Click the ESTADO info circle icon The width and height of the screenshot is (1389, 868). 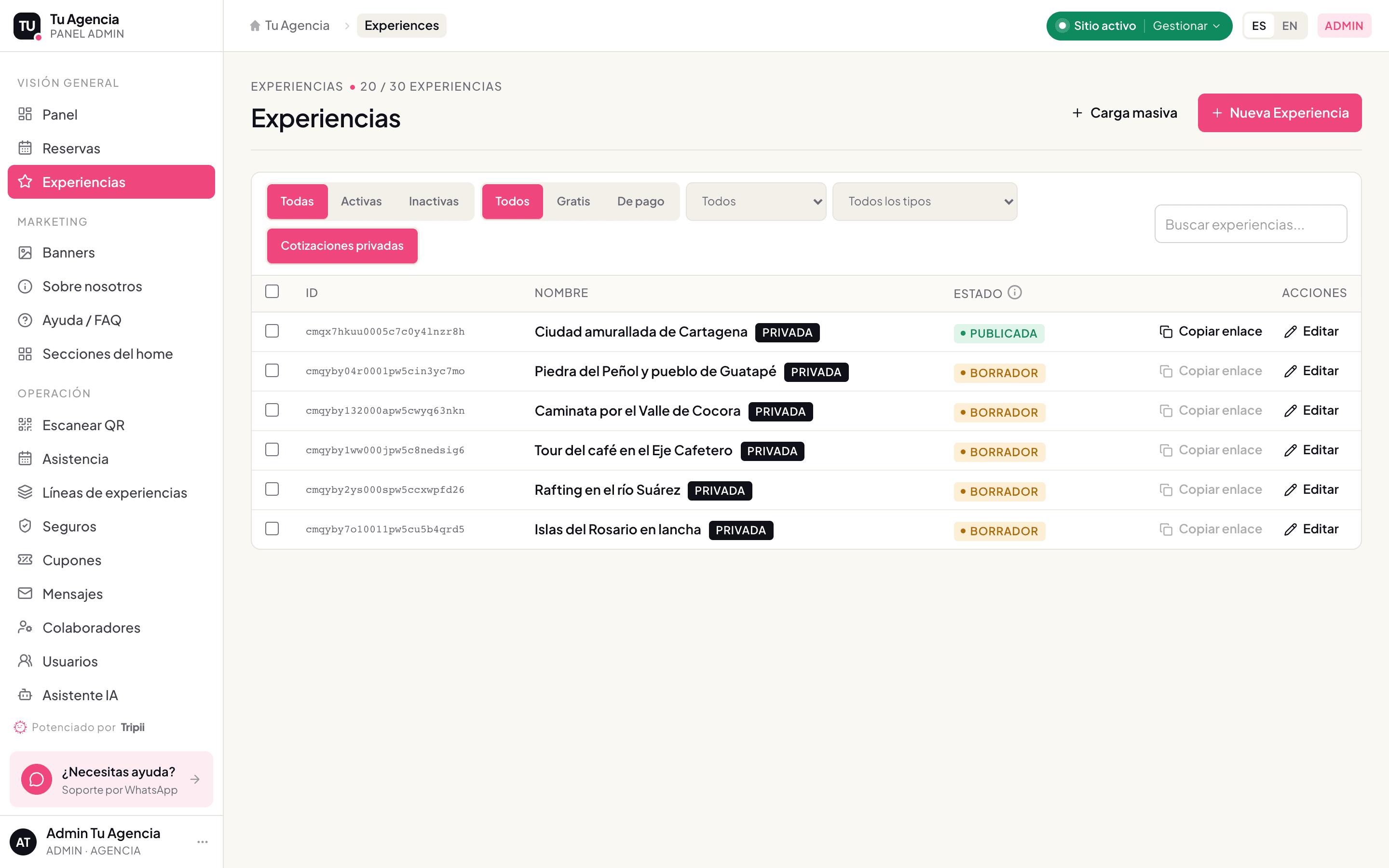pyautogui.click(x=1015, y=293)
